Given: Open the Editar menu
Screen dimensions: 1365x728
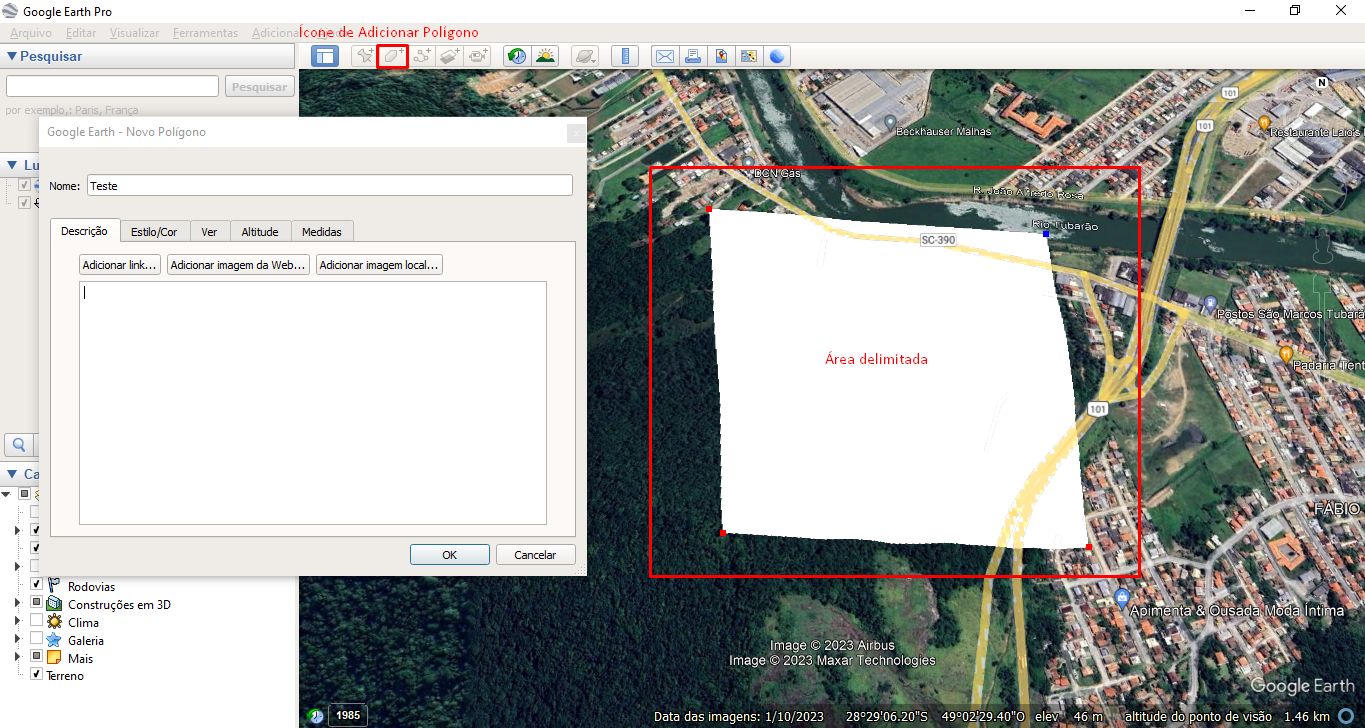Looking at the screenshot, I should coord(81,33).
